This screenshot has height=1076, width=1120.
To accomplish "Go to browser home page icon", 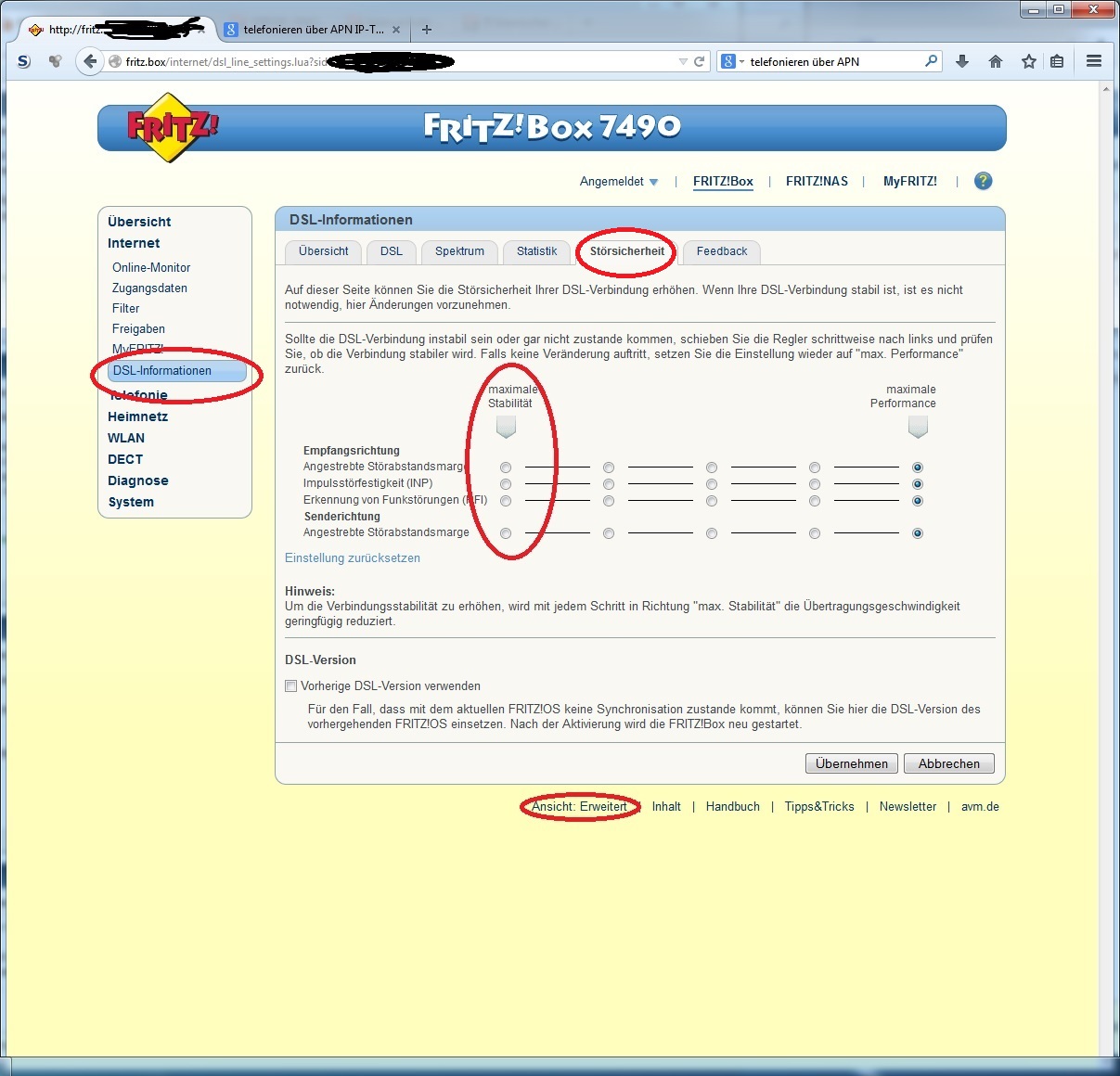I will point(996,61).
